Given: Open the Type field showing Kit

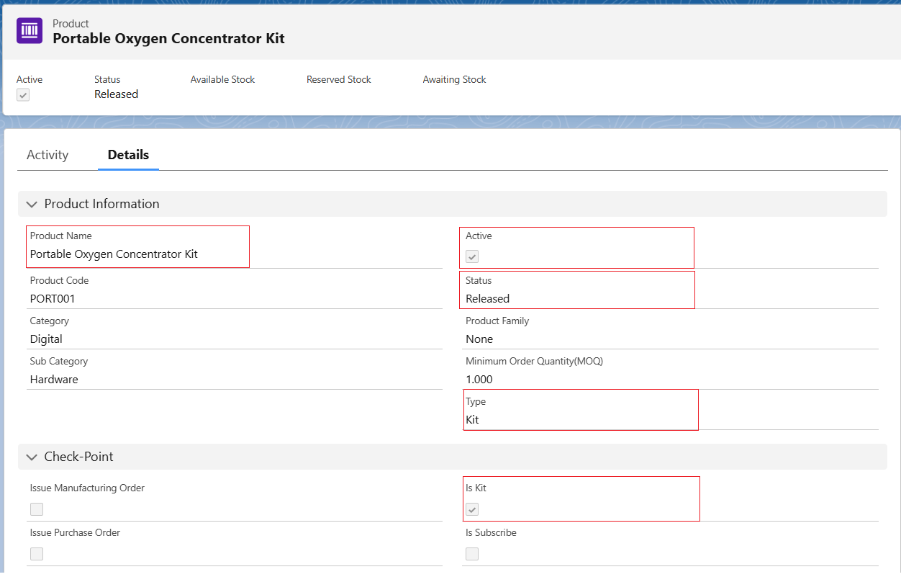Looking at the screenshot, I should coord(472,420).
